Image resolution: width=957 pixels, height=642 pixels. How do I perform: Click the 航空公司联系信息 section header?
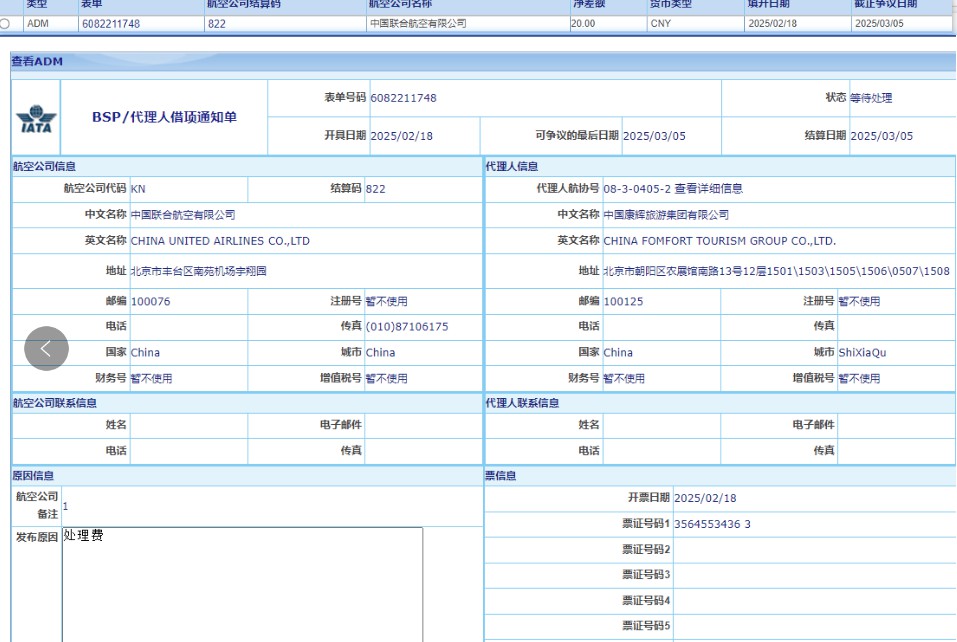[x=55, y=403]
